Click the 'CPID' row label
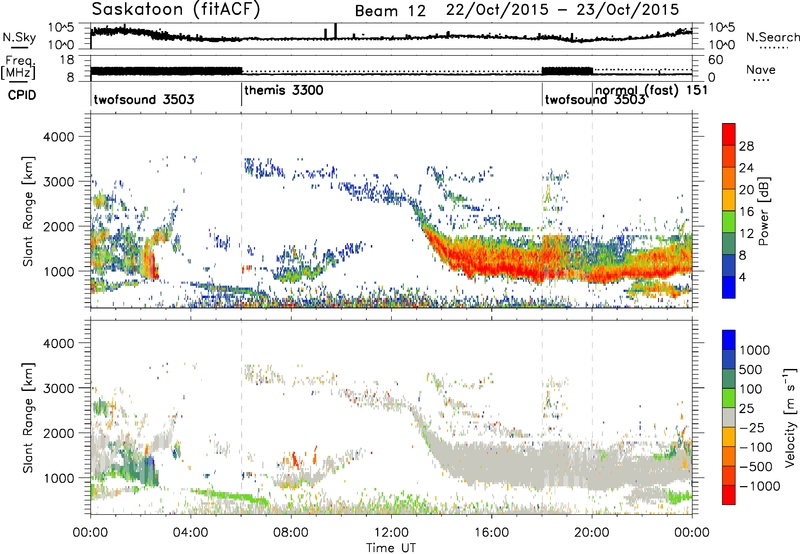Screen dimensions: 800x554 [22, 95]
